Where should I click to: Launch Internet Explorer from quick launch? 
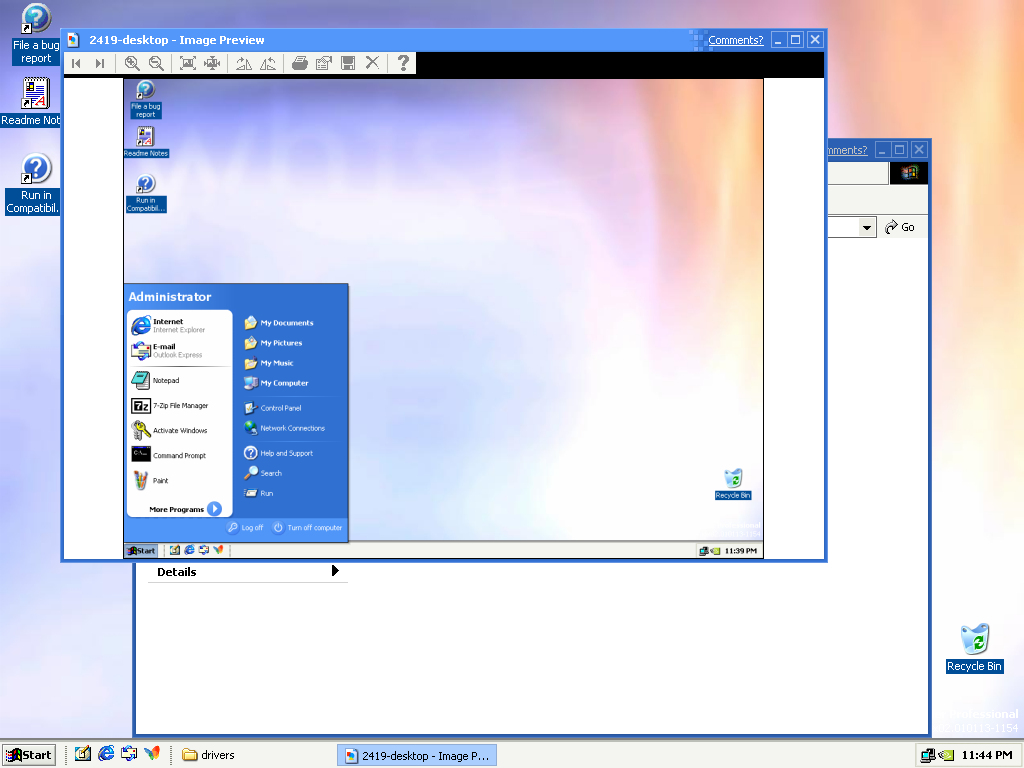[x=106, y=754]
